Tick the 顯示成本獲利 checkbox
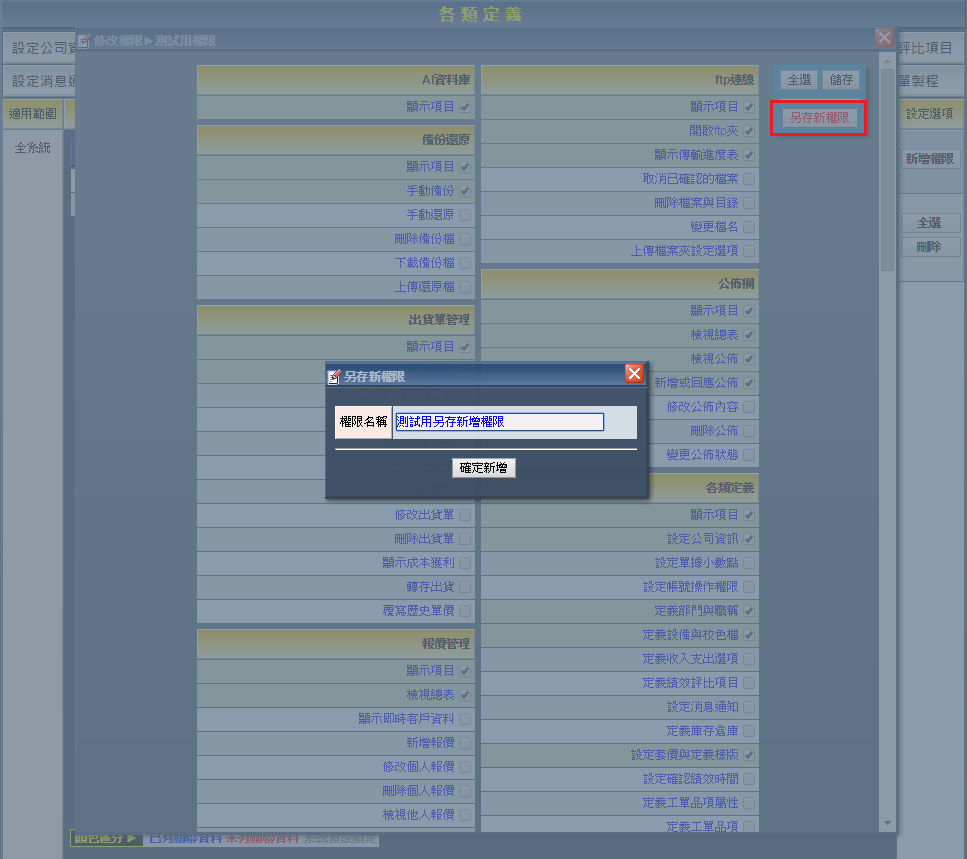Screen dimensions: 967x859 coord(465,563)
